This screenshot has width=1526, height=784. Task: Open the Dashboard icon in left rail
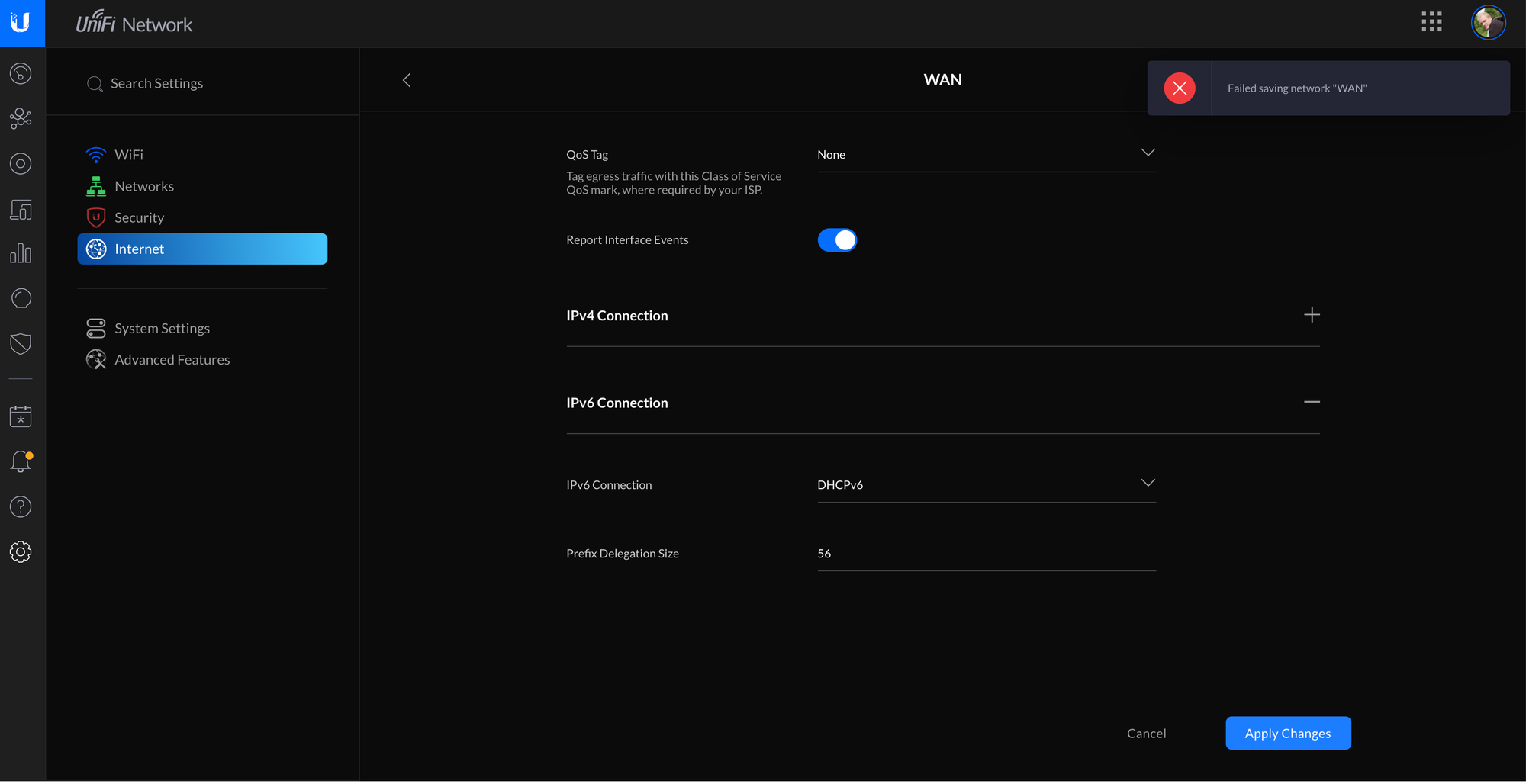21,74
